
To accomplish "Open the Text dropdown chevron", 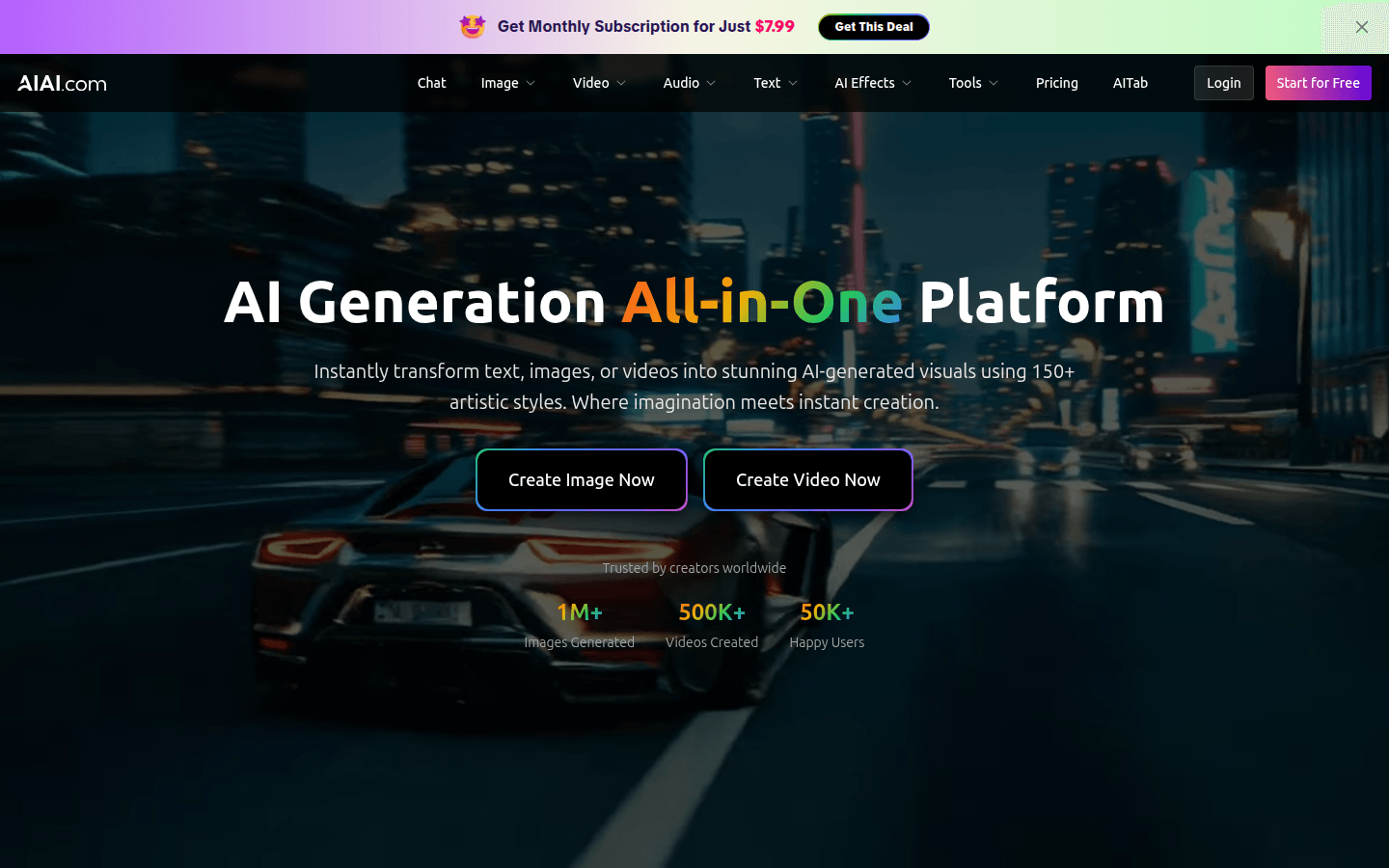I will (793, 83).
